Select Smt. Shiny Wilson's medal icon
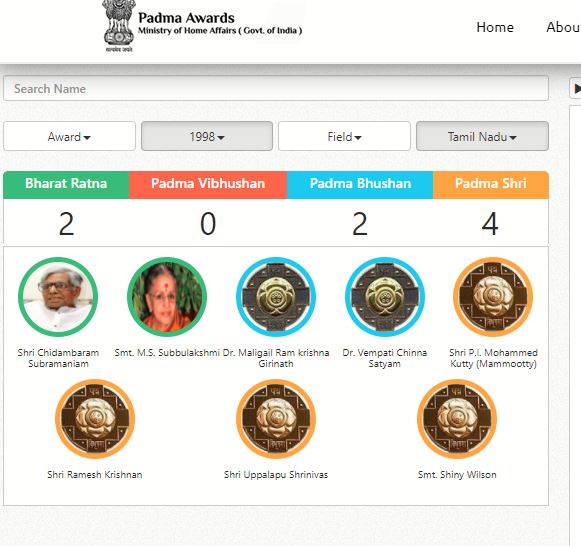Screen dimensions: 581x546 pos(457,419)
